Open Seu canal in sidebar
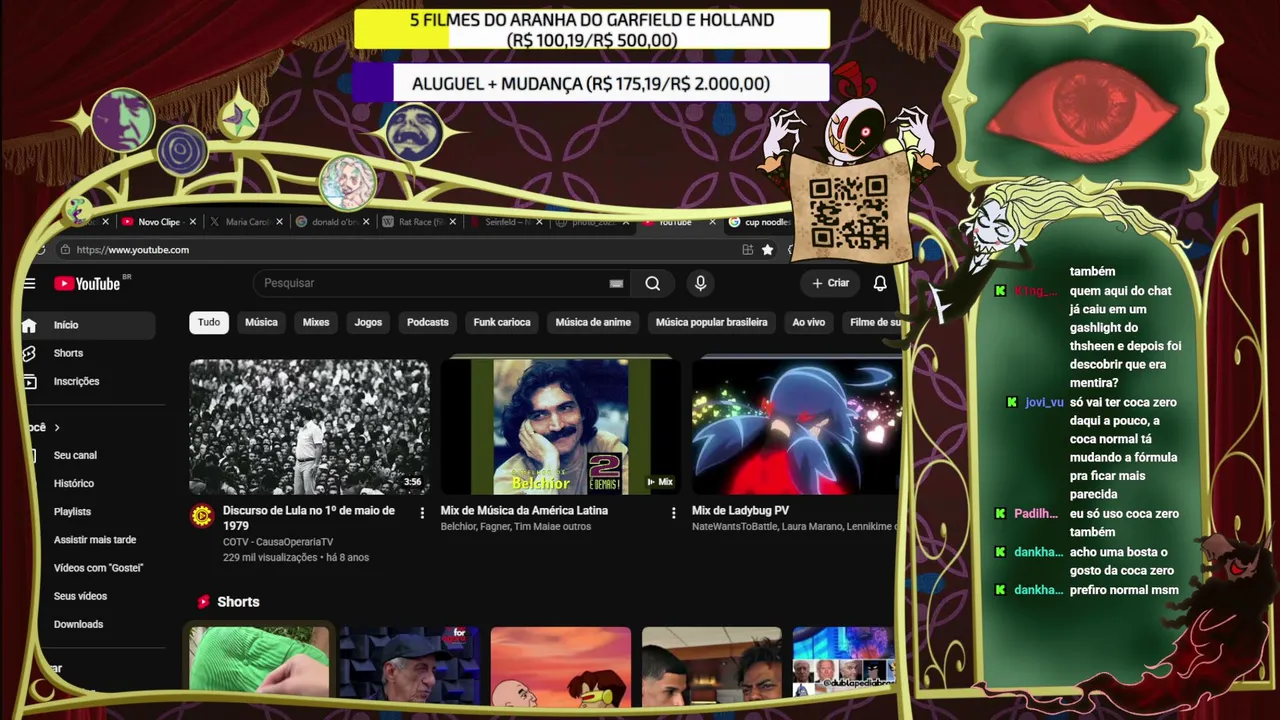 (75, 455)
